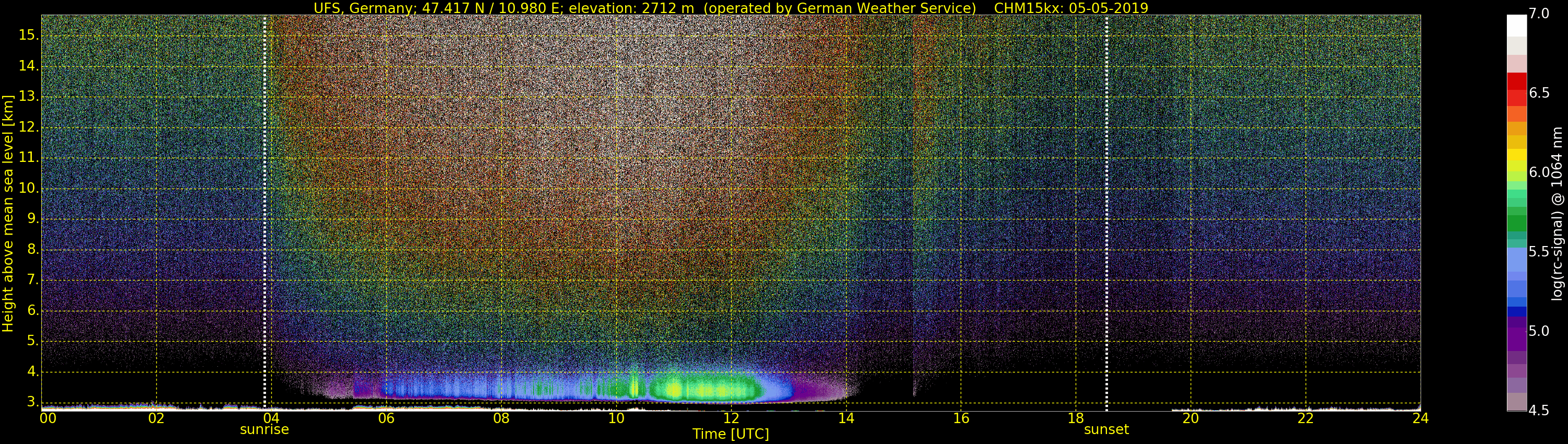The image size is (1568, 444).
Task: Click the time tick label '16'
Action: pos(961,418)
